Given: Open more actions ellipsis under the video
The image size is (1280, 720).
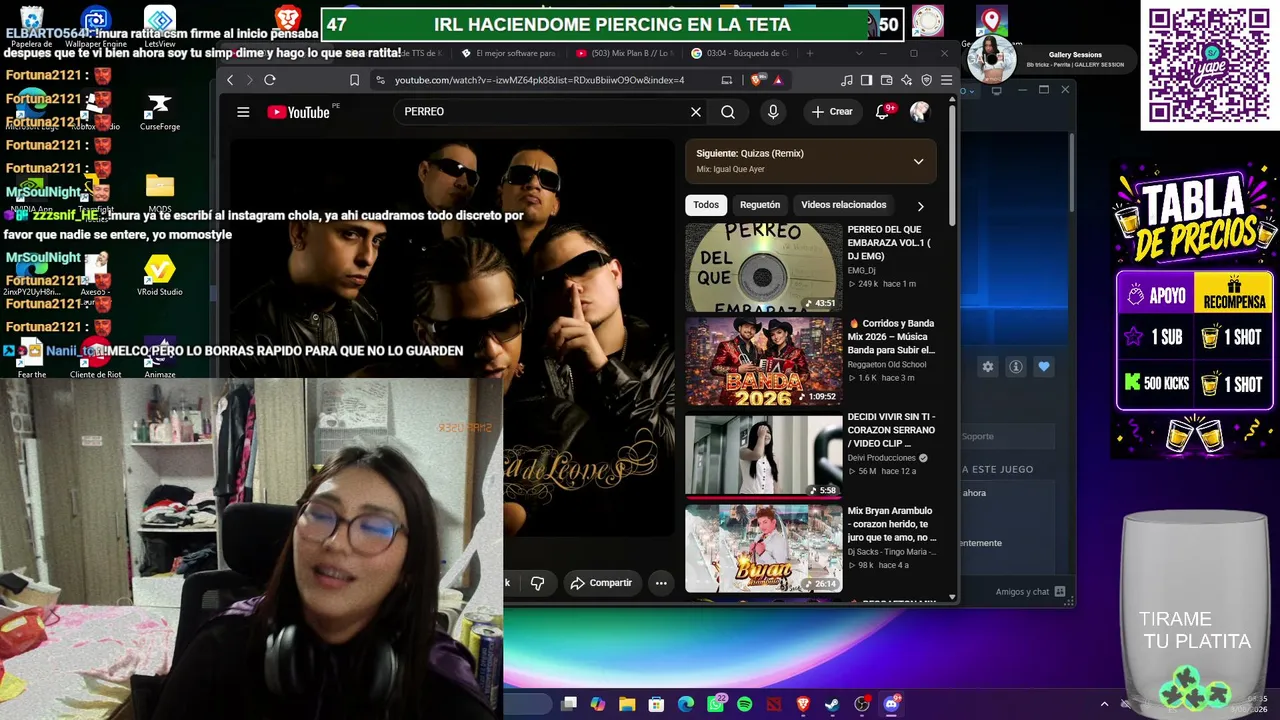Looking at the screenshot, I should point(661,583).
